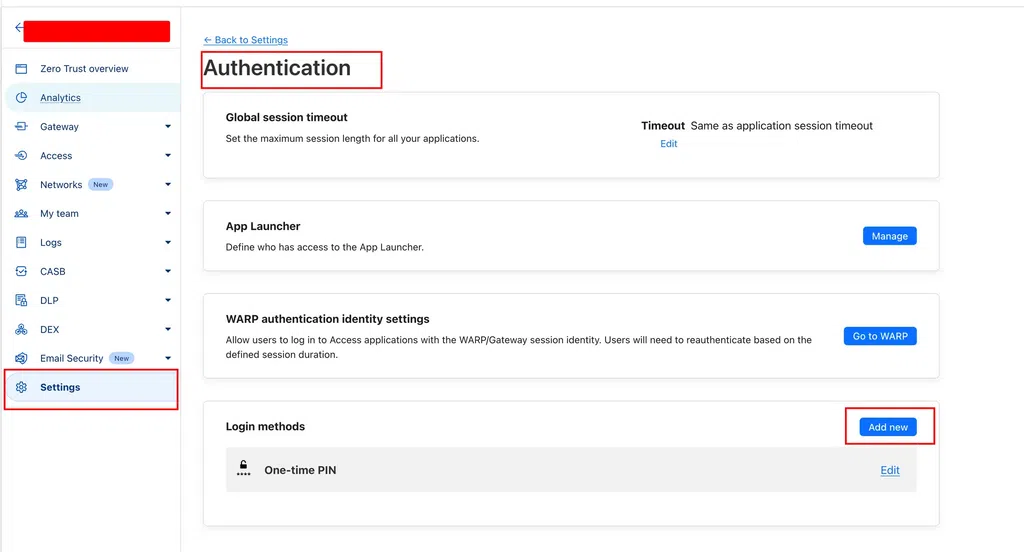Select Email Security in the sidebar
The image size is (1024, 552).
[71, 358]
